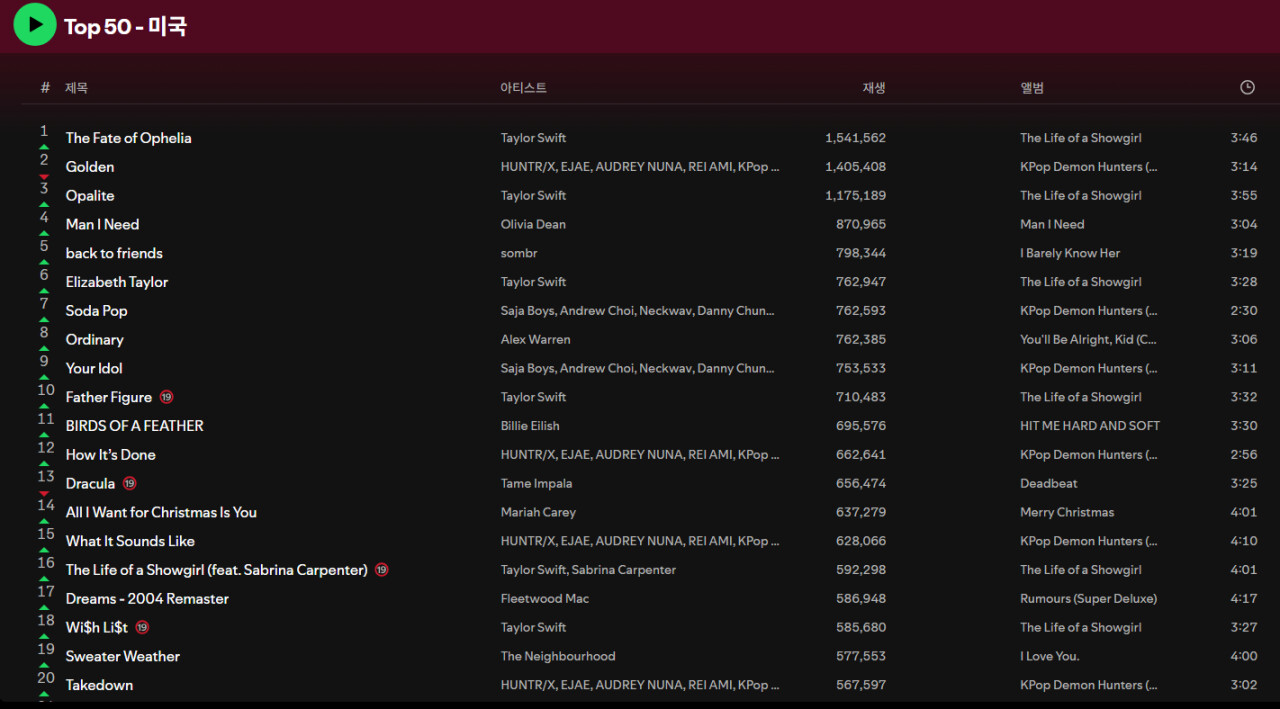Open the How It's Done track
Screen dimensions: 1280x709
(x=111, y=455)
